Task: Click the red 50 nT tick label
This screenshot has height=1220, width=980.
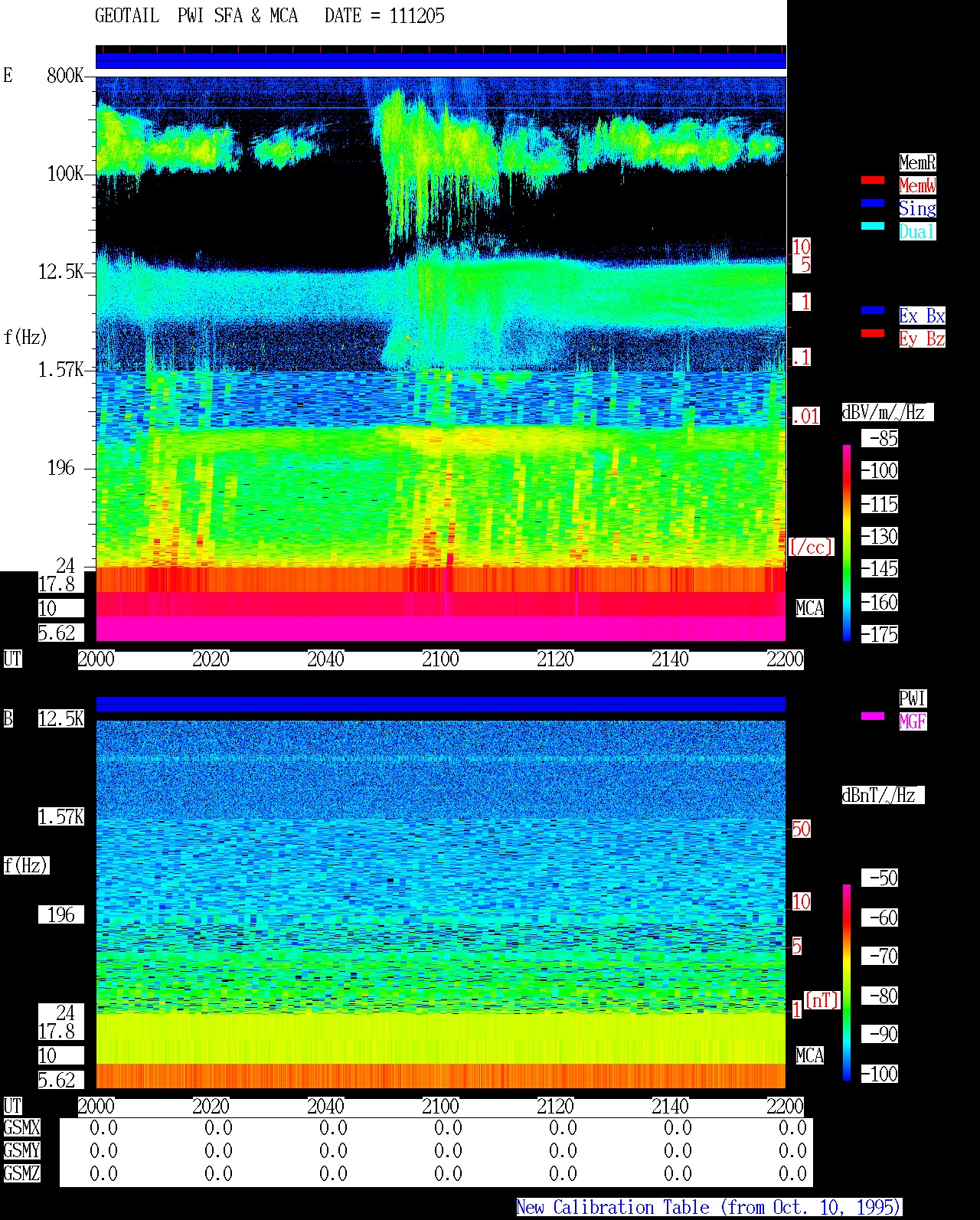Action: tap(801, 829)
